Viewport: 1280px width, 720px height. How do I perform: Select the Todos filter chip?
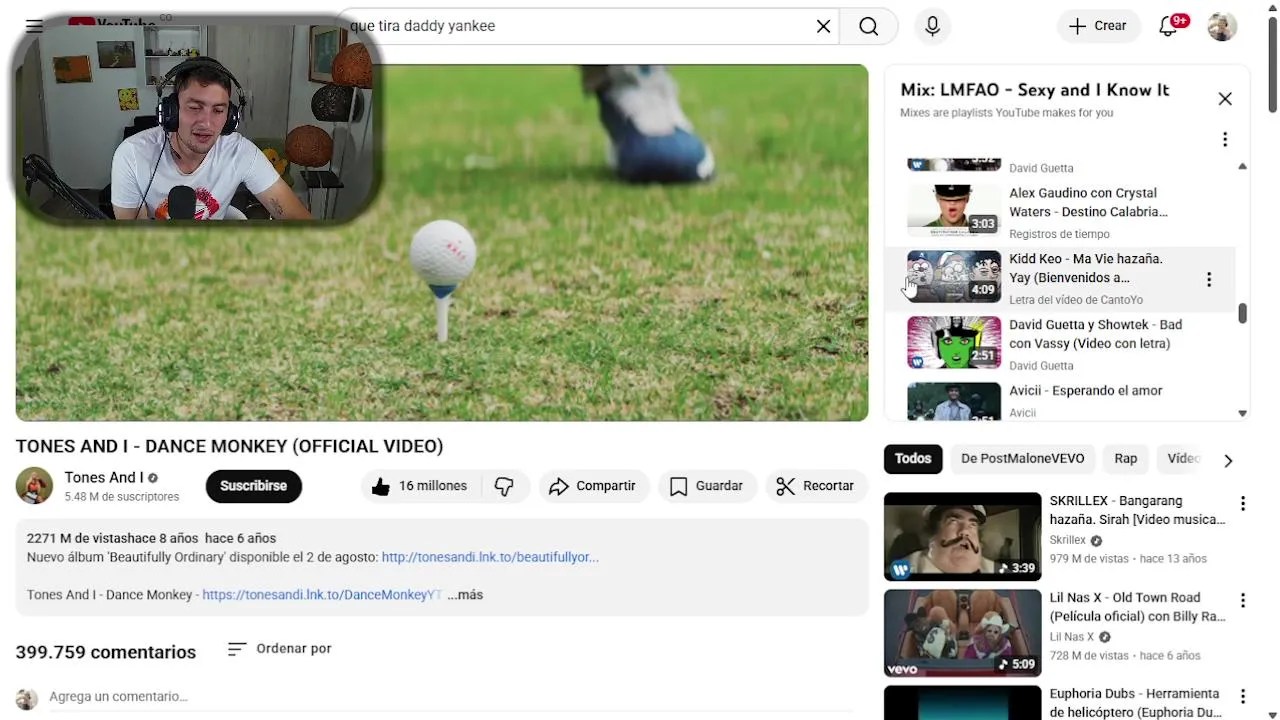click(912, 459)
